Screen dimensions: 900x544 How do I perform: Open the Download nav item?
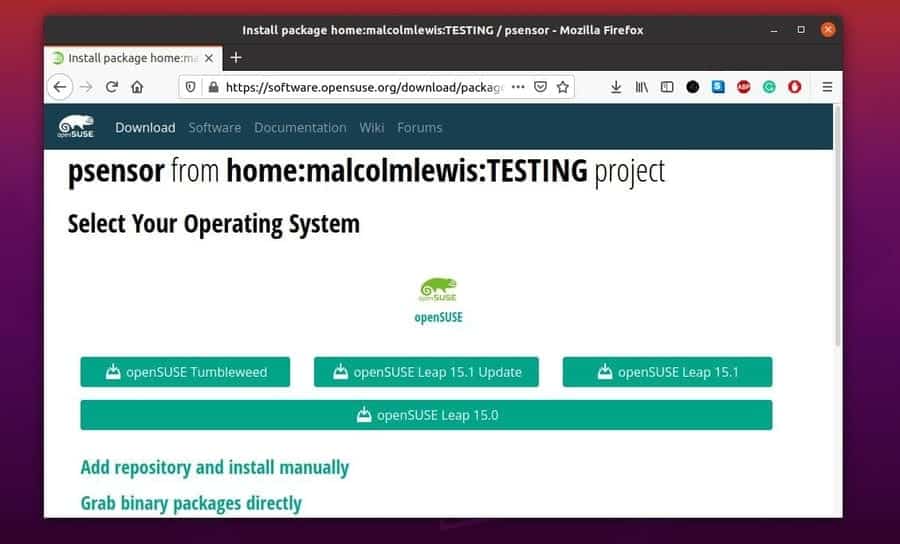(145, 127)
